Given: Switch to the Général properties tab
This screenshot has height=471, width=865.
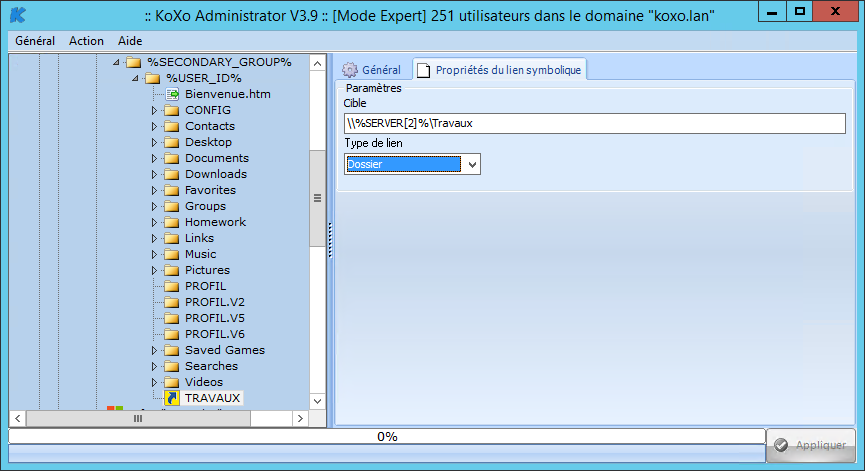Looking at the screenshot, I should pos(372,69).
